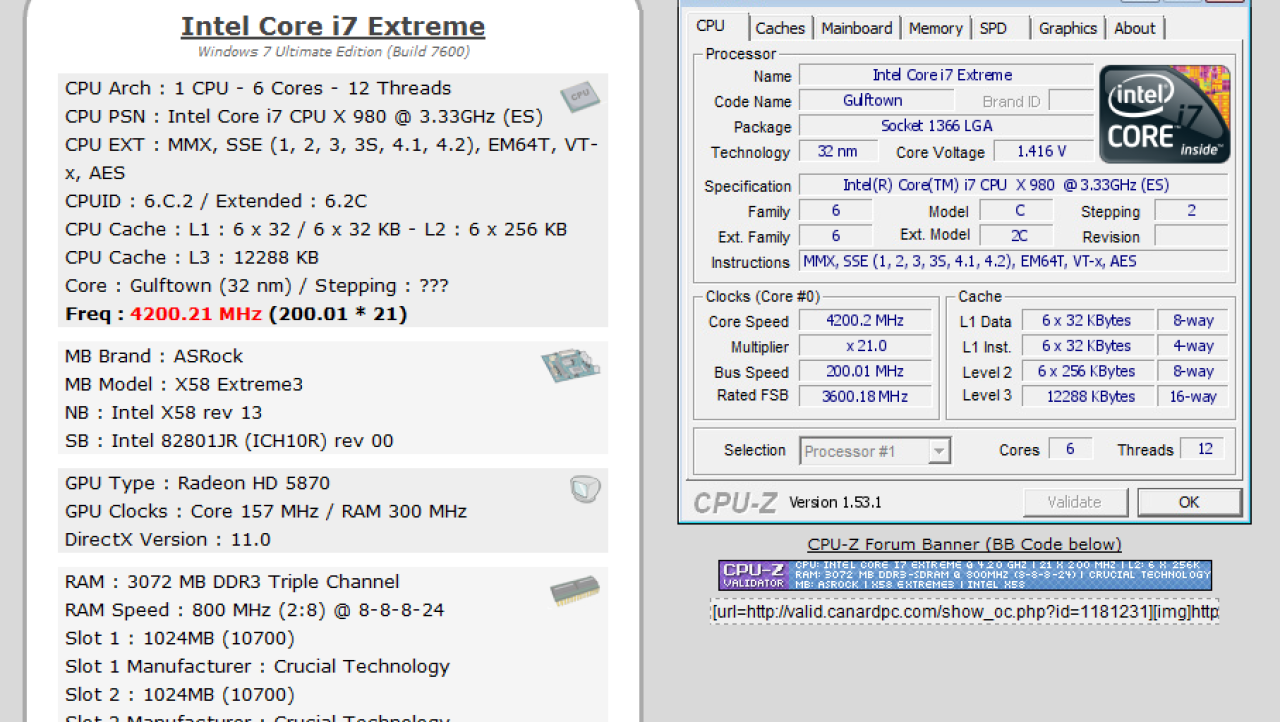The image size is (1280, 722).
Task: Open the SPD tab
Action: pyautogui.click(x=994, y=28)
